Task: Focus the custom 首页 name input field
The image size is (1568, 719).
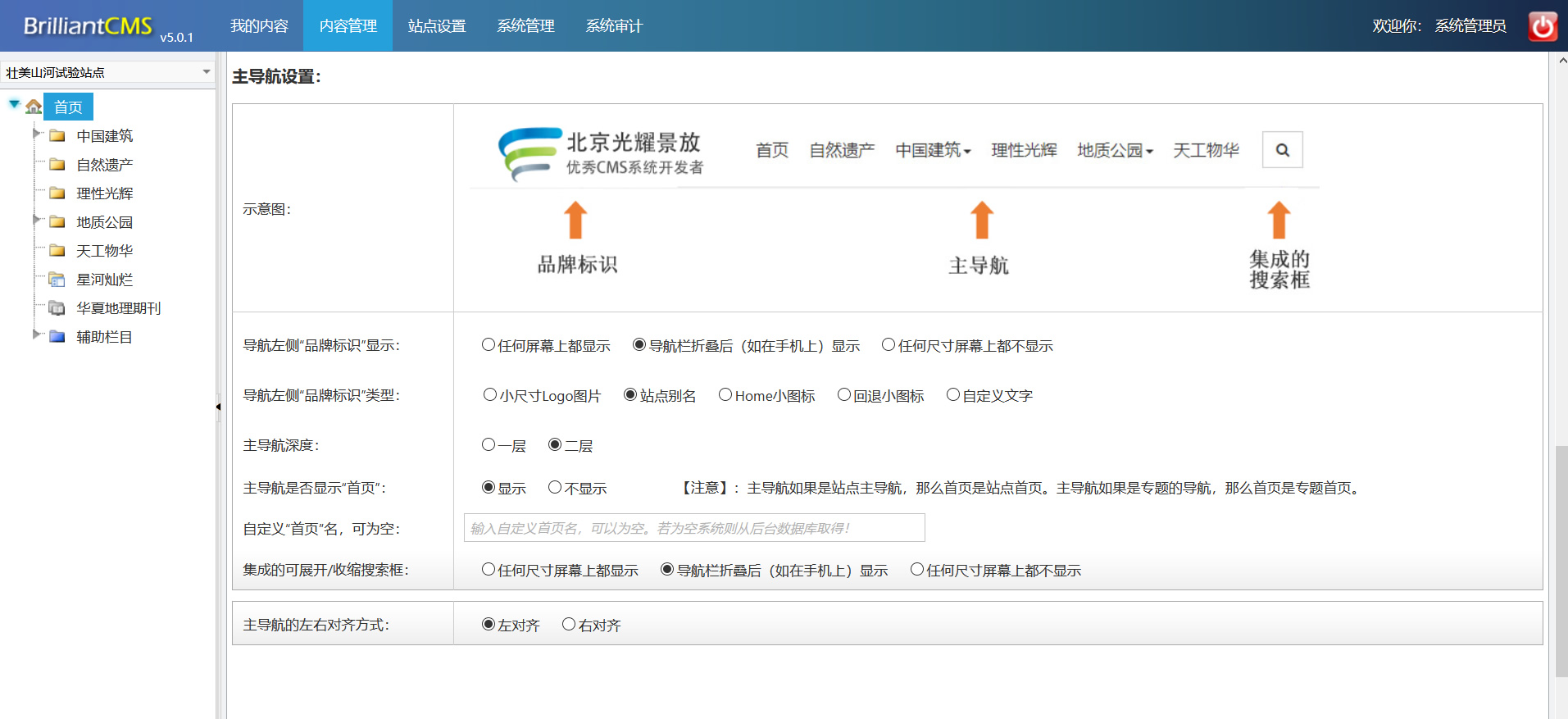Action: coord(694,528)
